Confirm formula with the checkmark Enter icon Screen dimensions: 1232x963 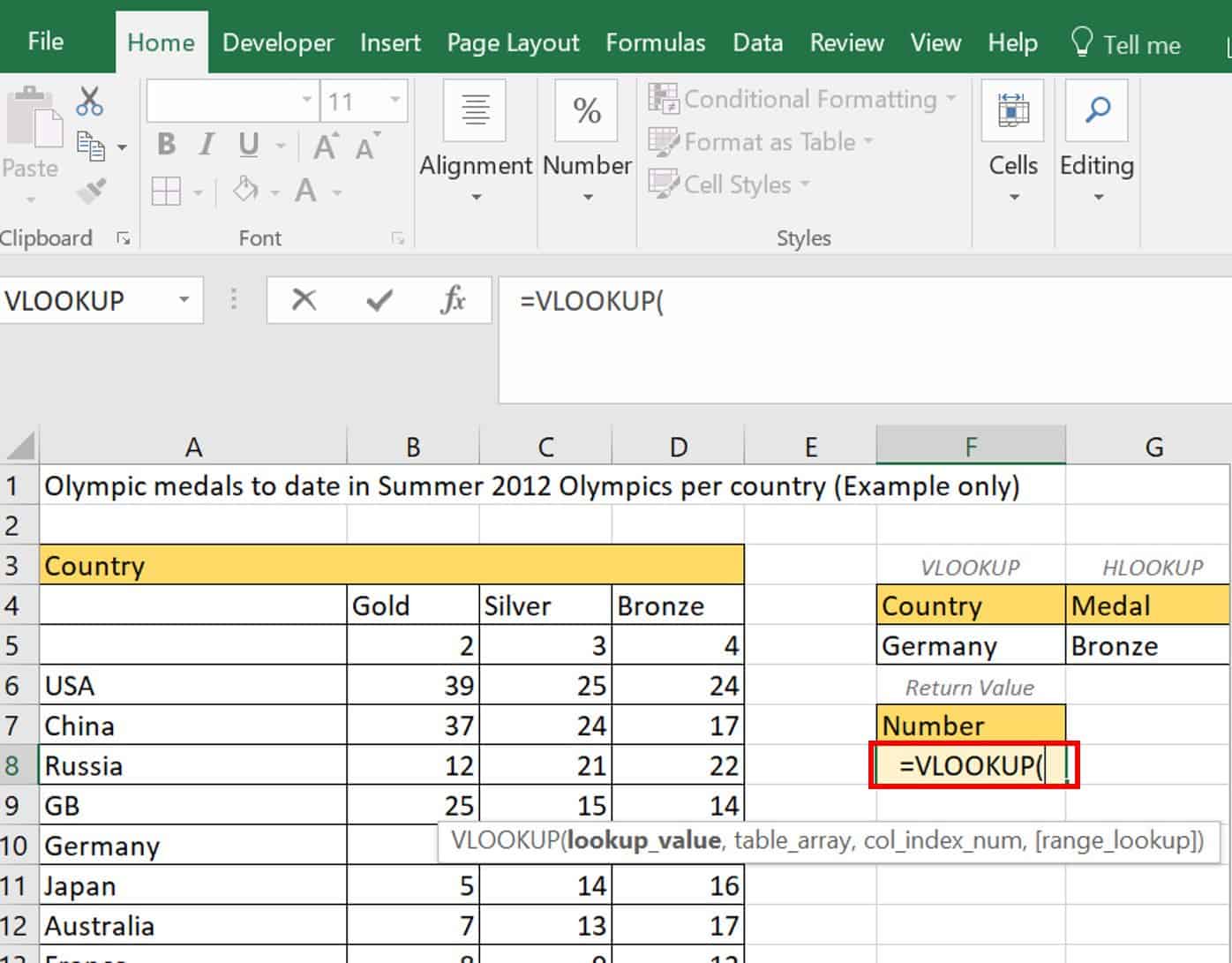379,300
